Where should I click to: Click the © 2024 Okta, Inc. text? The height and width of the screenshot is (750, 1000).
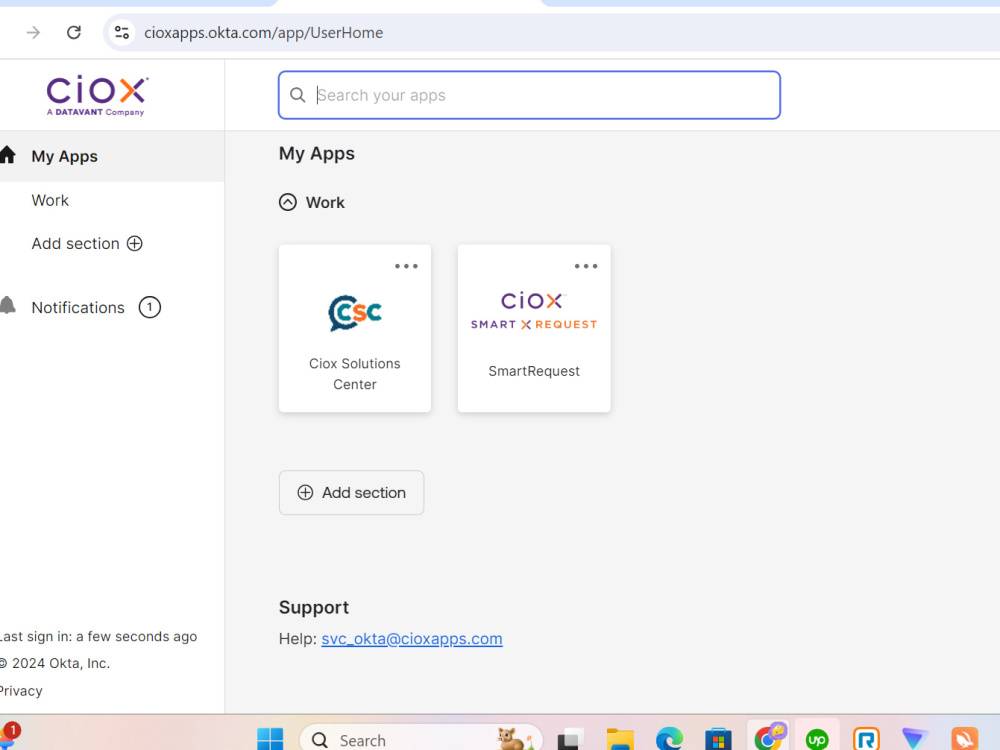pos(55,663)
